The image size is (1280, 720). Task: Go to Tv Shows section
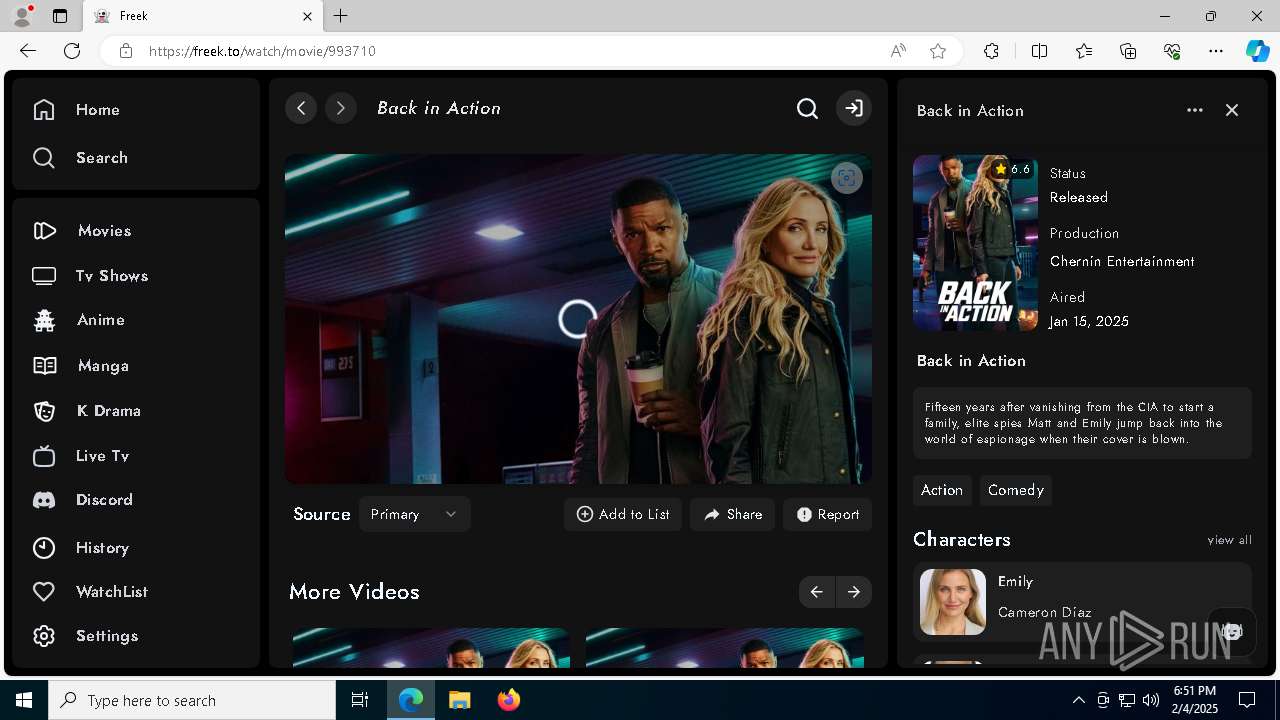tap(90, 276)
